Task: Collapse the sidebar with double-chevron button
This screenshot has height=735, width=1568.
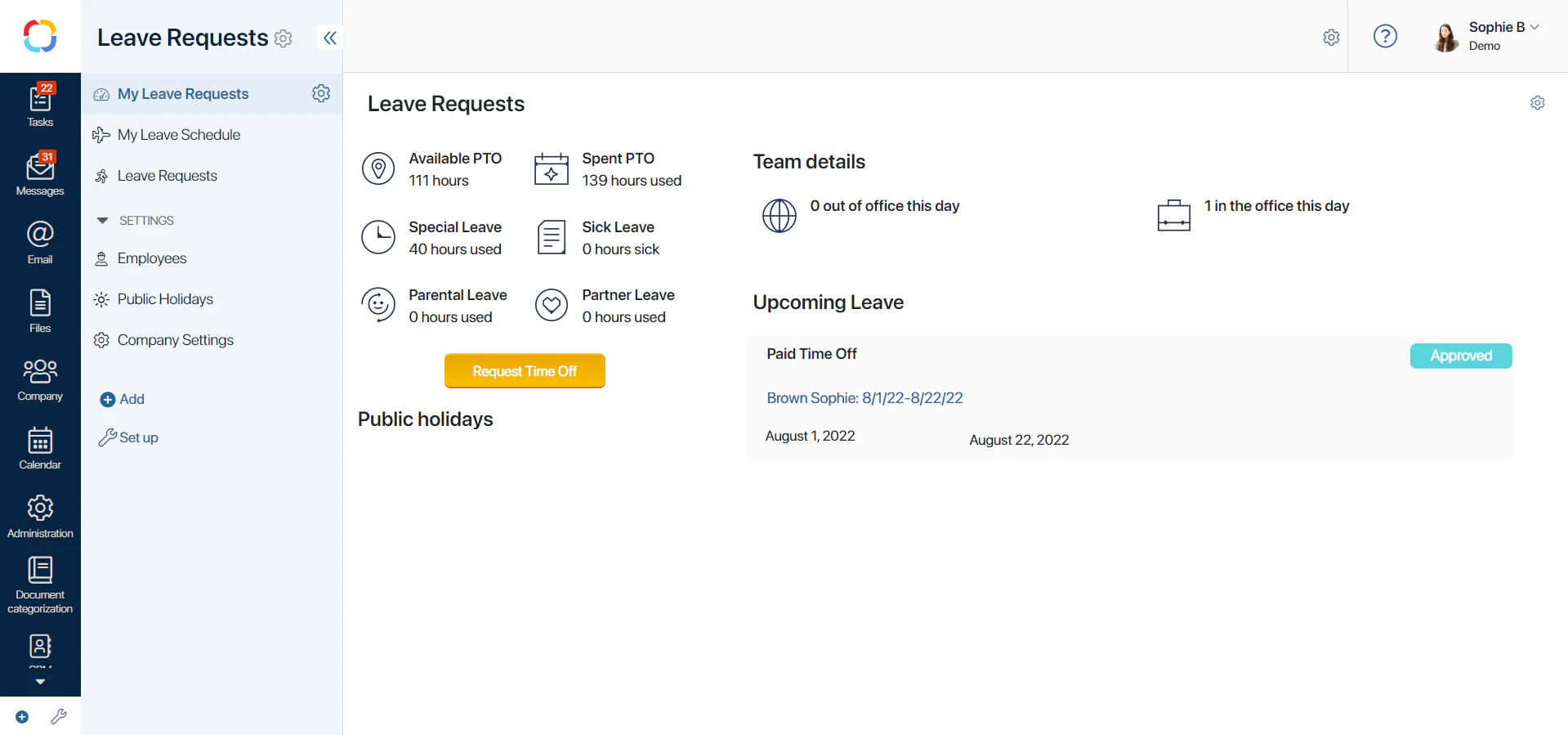Action: [x=329, y=38]
